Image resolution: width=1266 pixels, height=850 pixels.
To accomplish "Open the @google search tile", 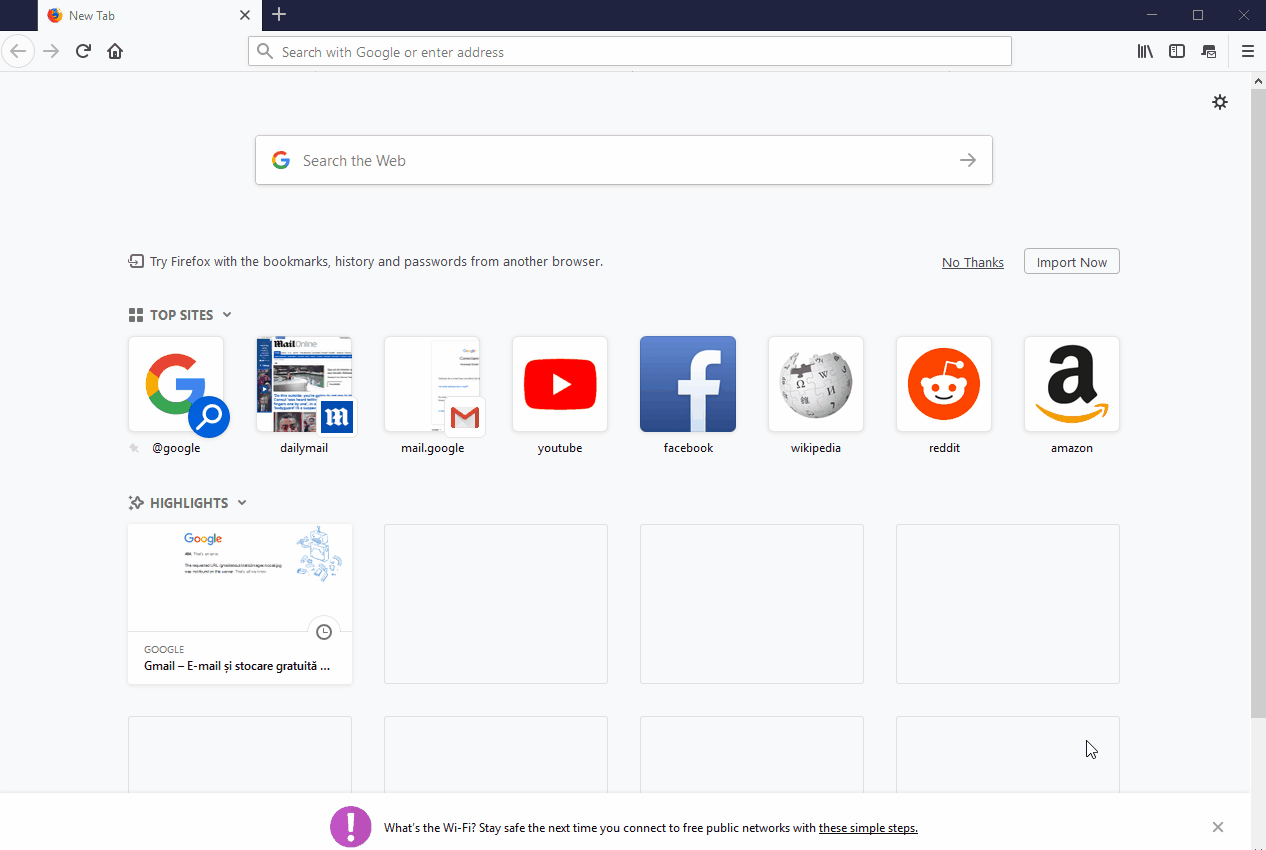I will (x=176, y=385).
